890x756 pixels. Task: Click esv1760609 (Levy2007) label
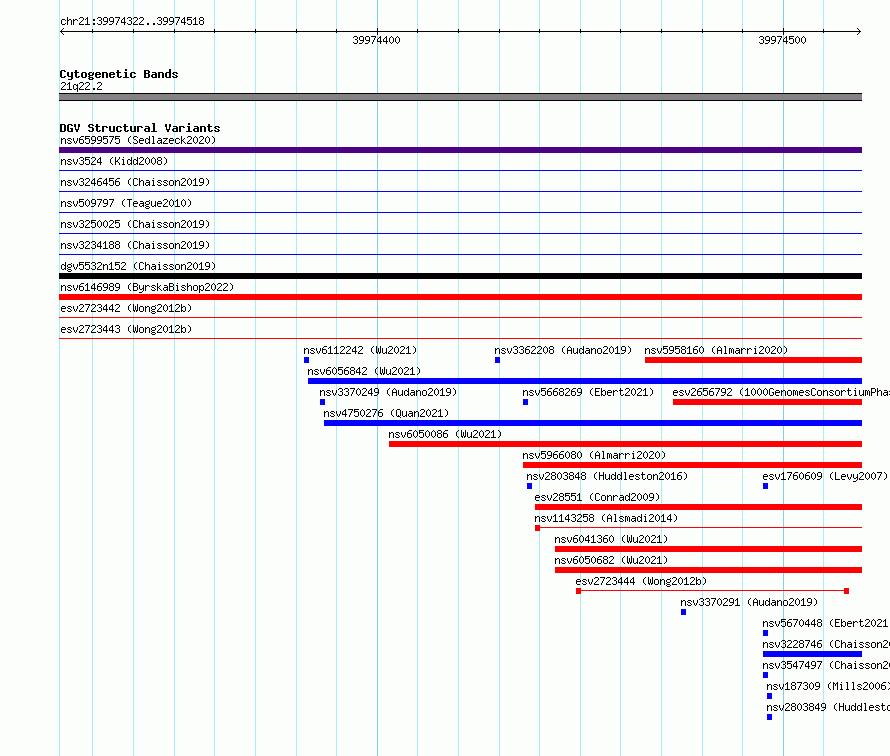coord(825,476)
